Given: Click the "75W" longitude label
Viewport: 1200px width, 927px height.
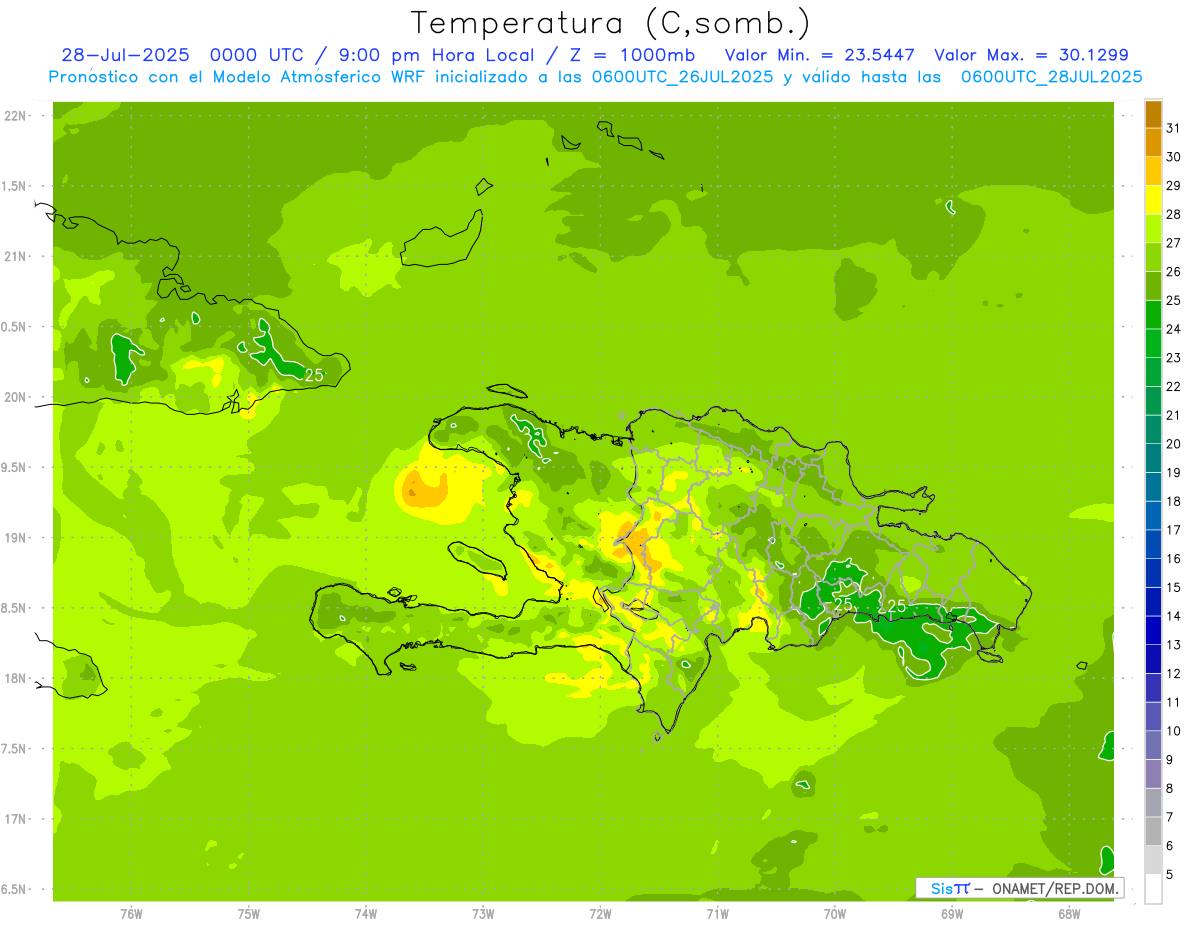Looking at the screenshot, I should [x=249, y=913].
